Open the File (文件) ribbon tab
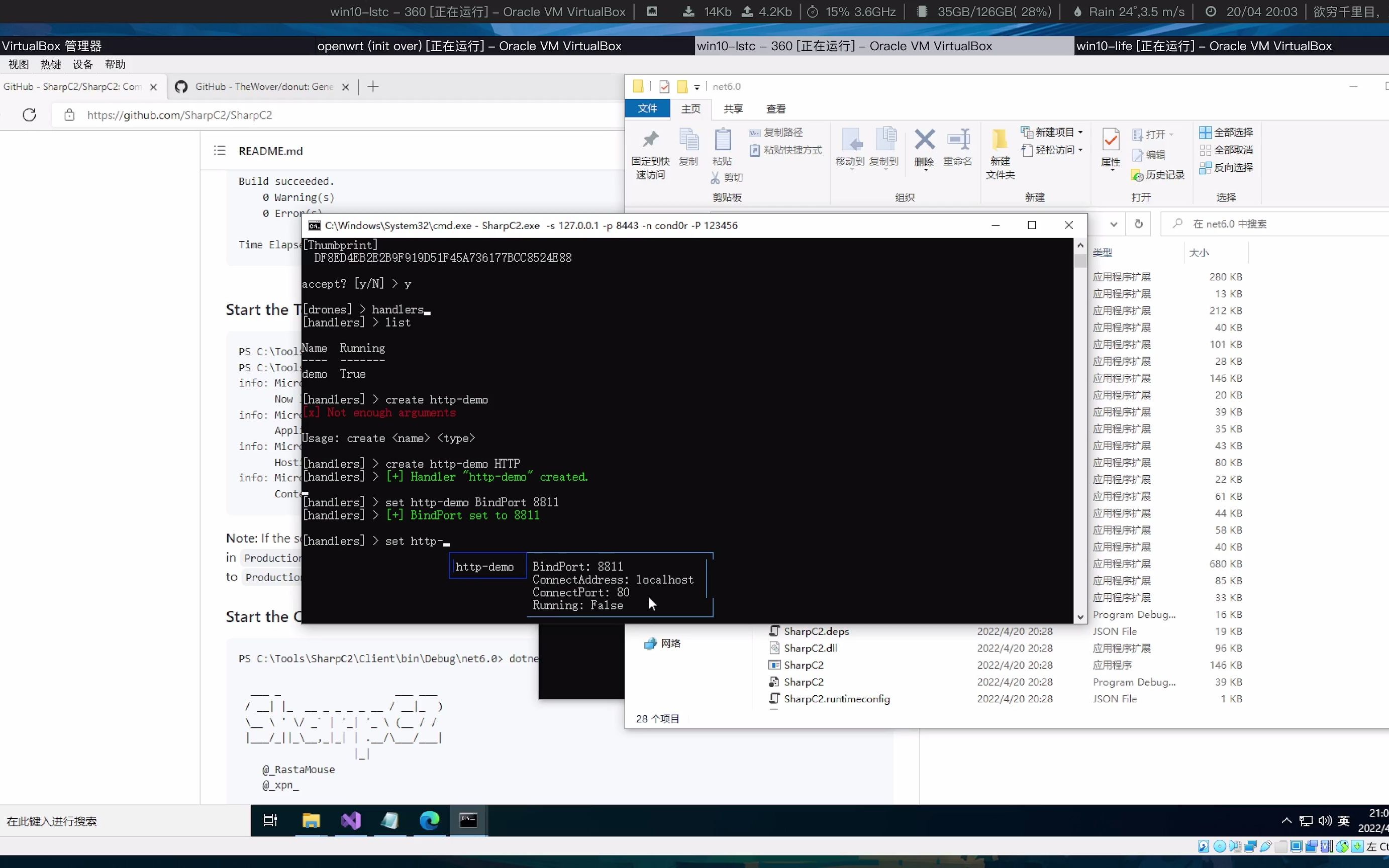 click(647, 108)
